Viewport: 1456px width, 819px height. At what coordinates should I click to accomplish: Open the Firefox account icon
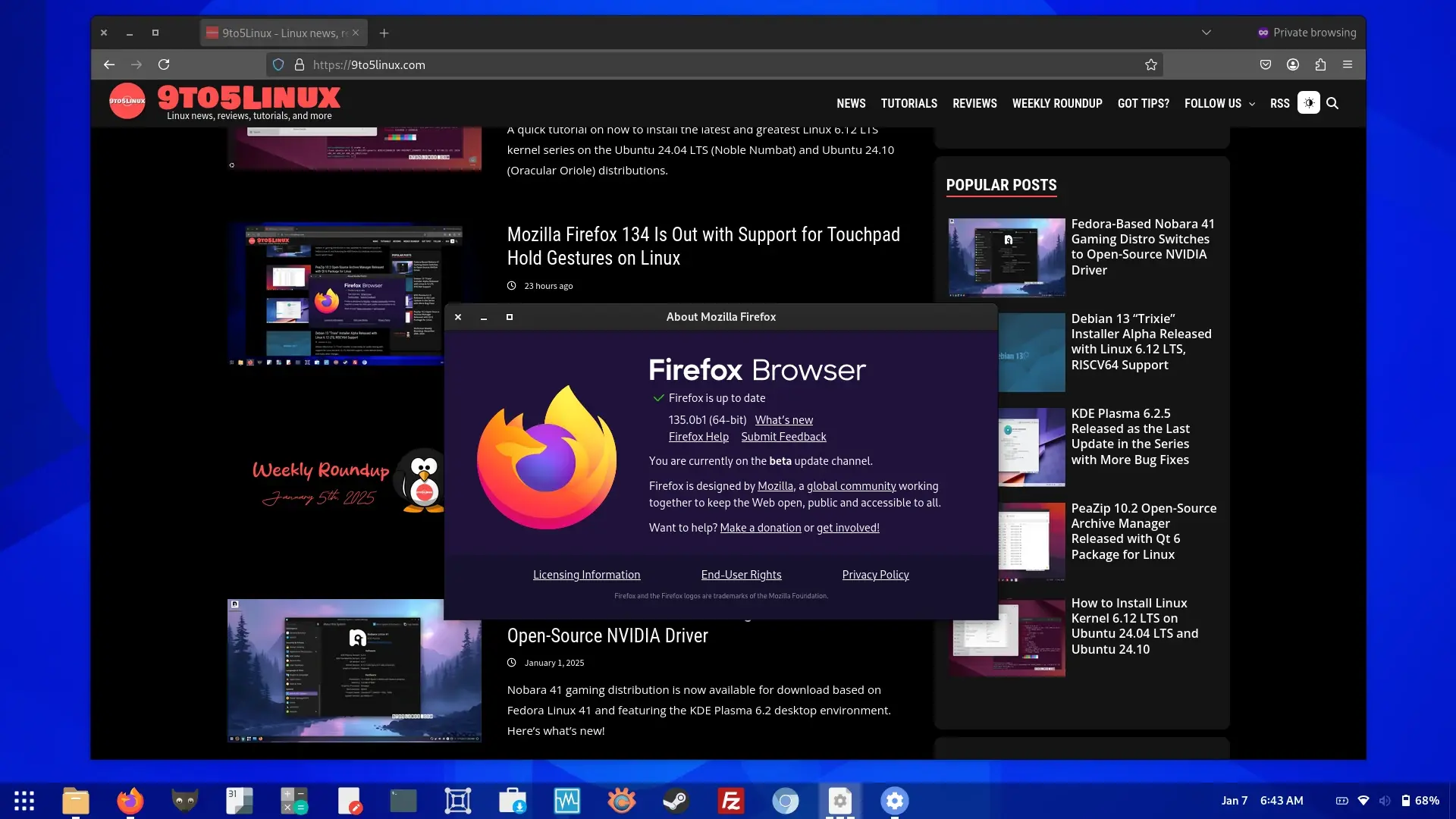(1293, 65)
